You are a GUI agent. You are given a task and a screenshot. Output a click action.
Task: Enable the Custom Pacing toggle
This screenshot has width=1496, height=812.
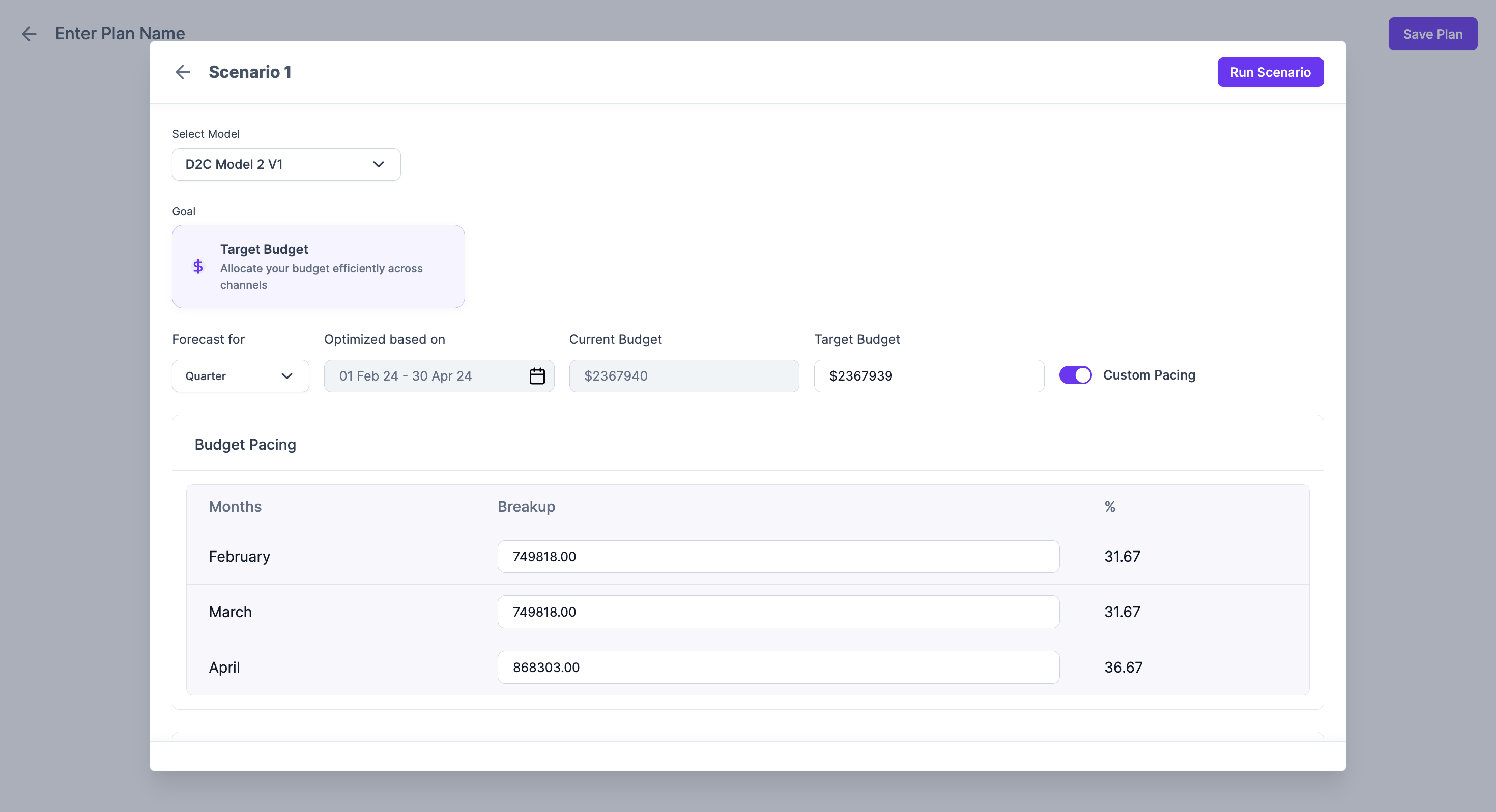tap(1076, 374)
